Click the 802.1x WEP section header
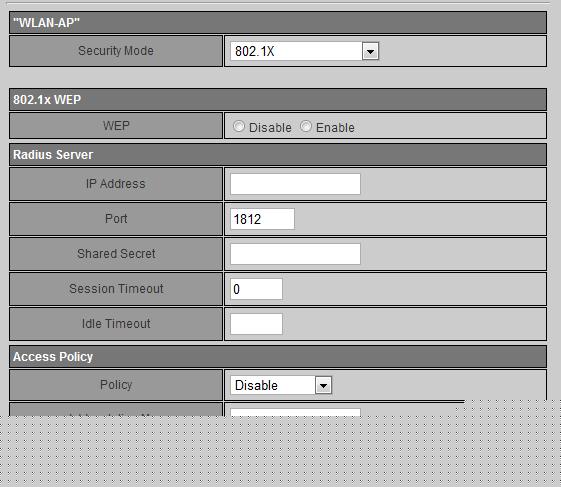This screenshot has height=487, width=561. [x=278, y=99]
